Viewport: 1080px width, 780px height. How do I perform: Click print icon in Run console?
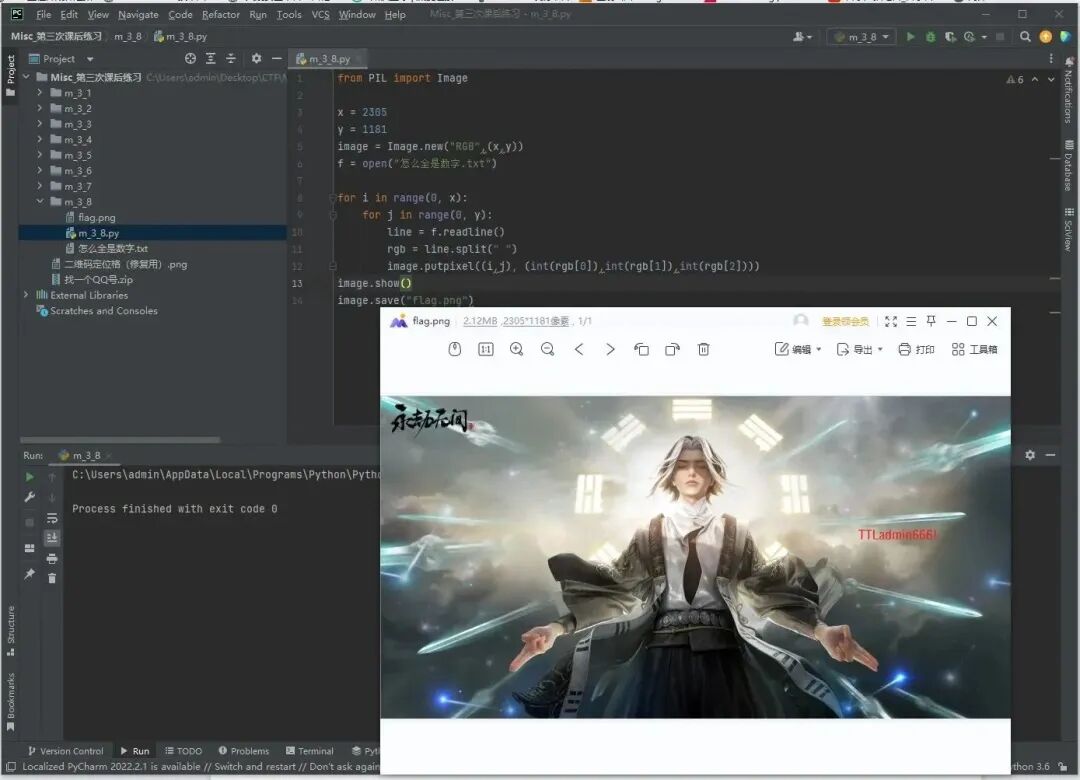[52, 558]
